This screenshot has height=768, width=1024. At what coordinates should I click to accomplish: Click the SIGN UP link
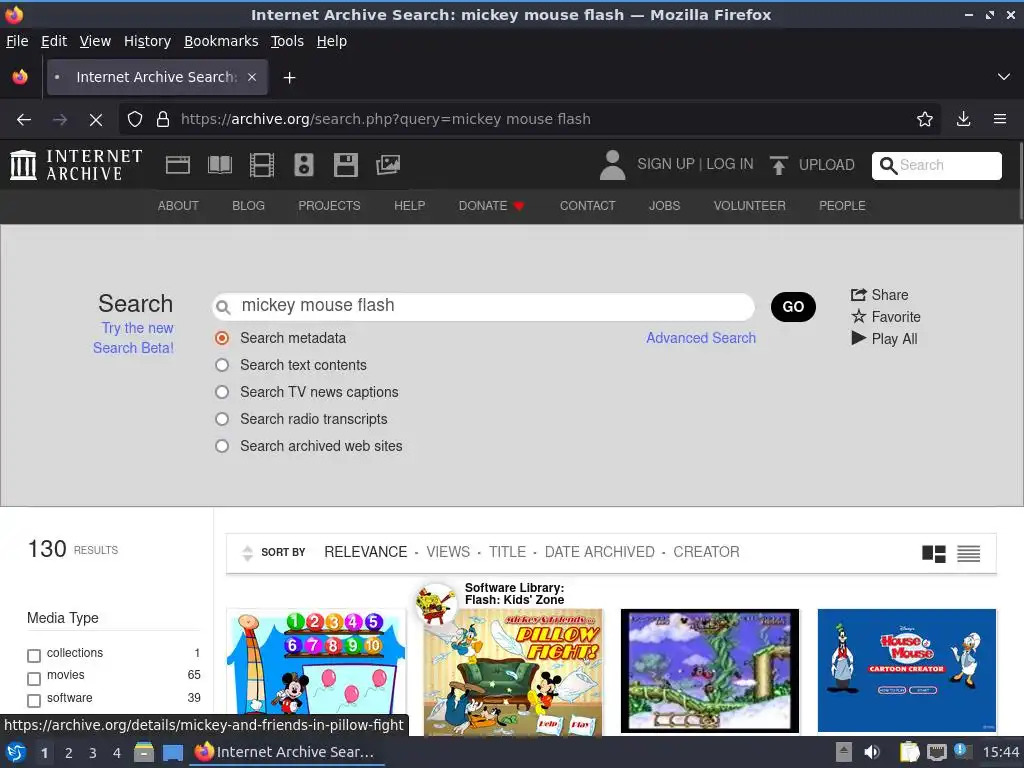665,165
